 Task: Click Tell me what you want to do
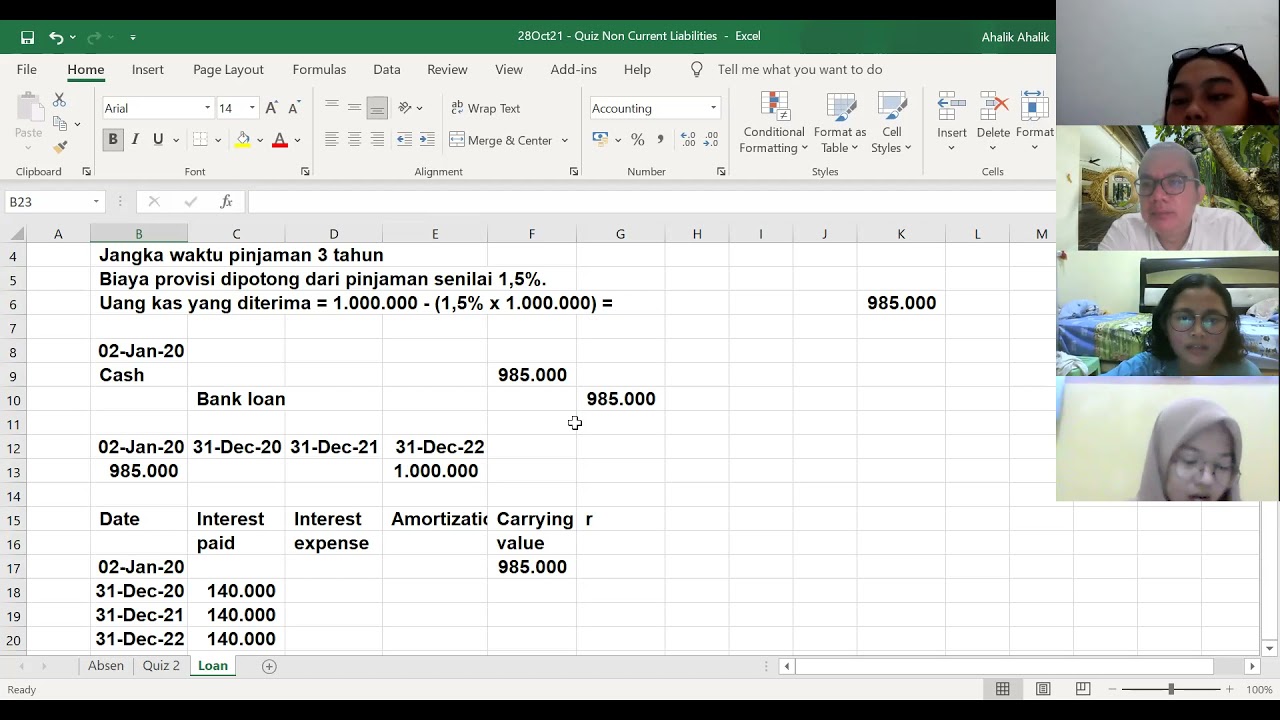799,69
